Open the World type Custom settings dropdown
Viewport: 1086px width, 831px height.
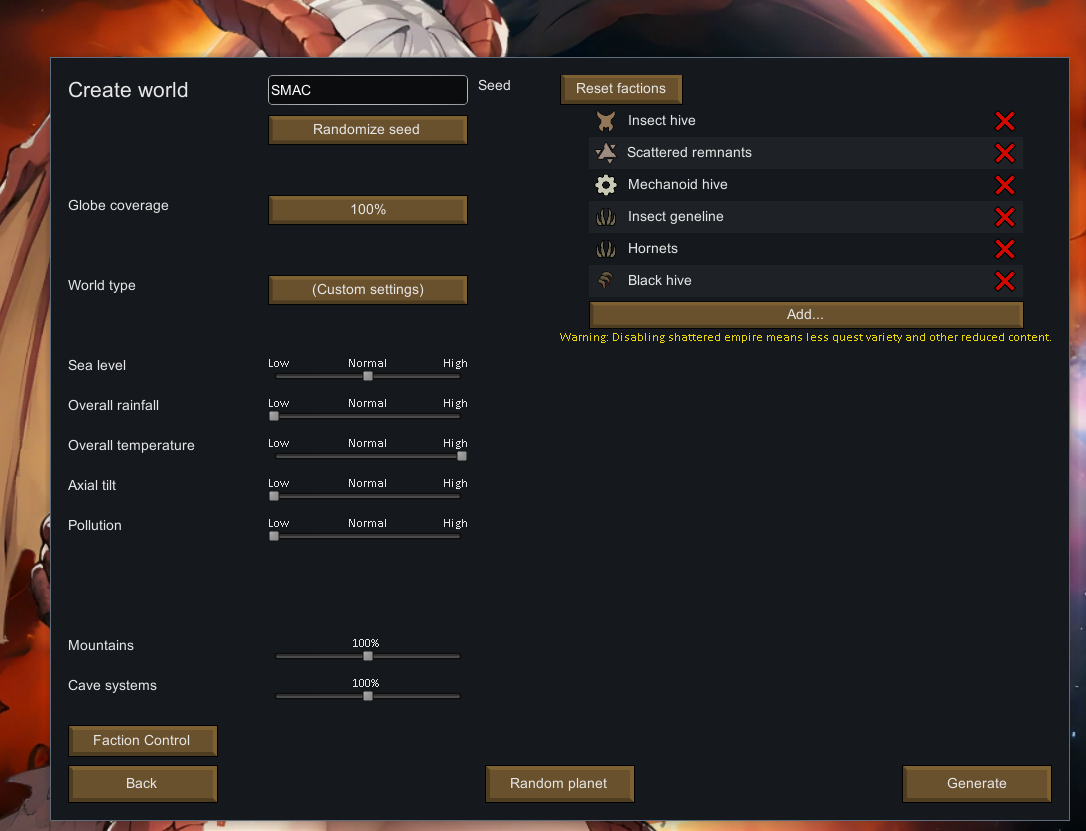(x=368, y=289)
